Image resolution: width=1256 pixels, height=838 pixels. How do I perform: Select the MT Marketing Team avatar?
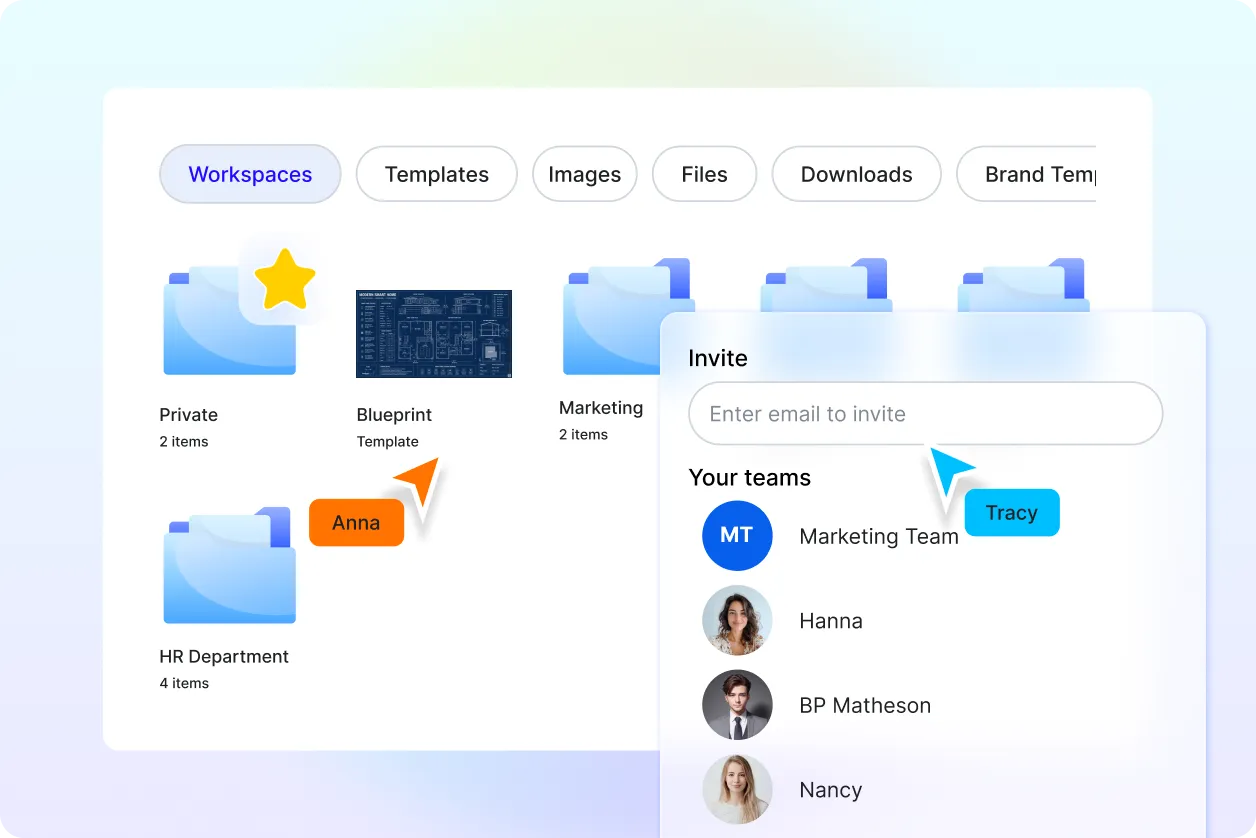tap(737, 536)
